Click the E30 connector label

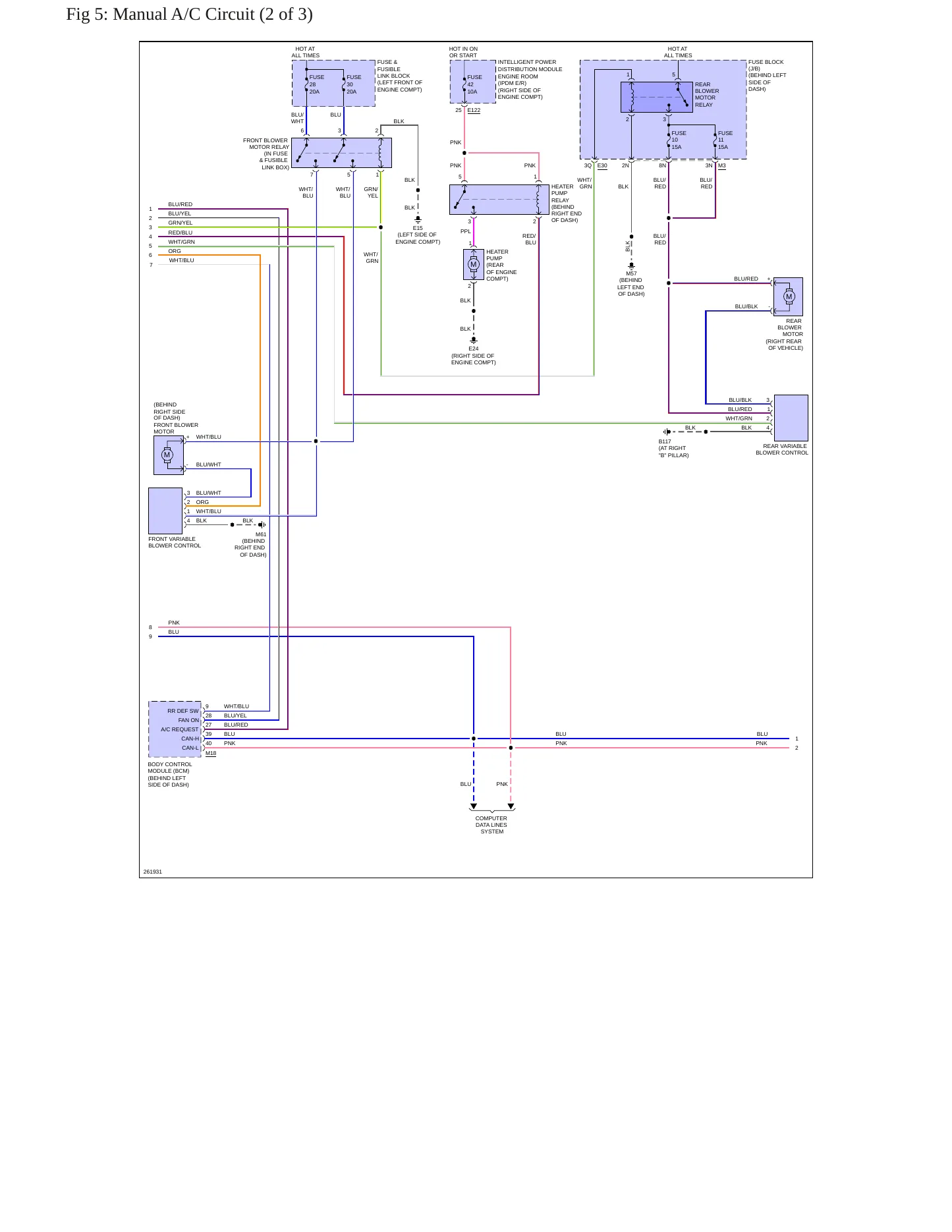point(602,165)
